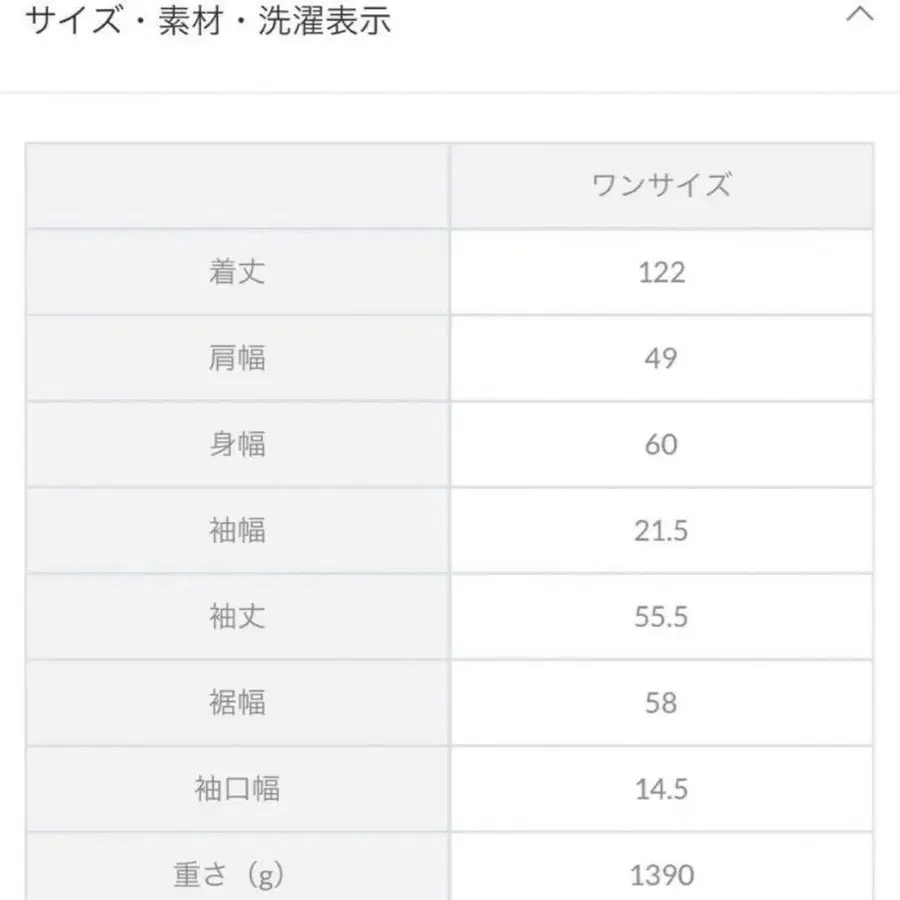Select the 着丈 row label

[x=238, y=272]
